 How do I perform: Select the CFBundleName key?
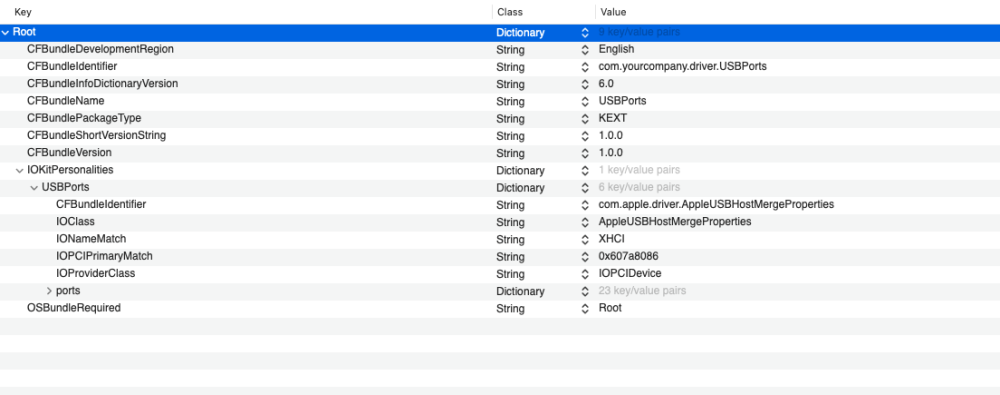(x=65, y=101)
